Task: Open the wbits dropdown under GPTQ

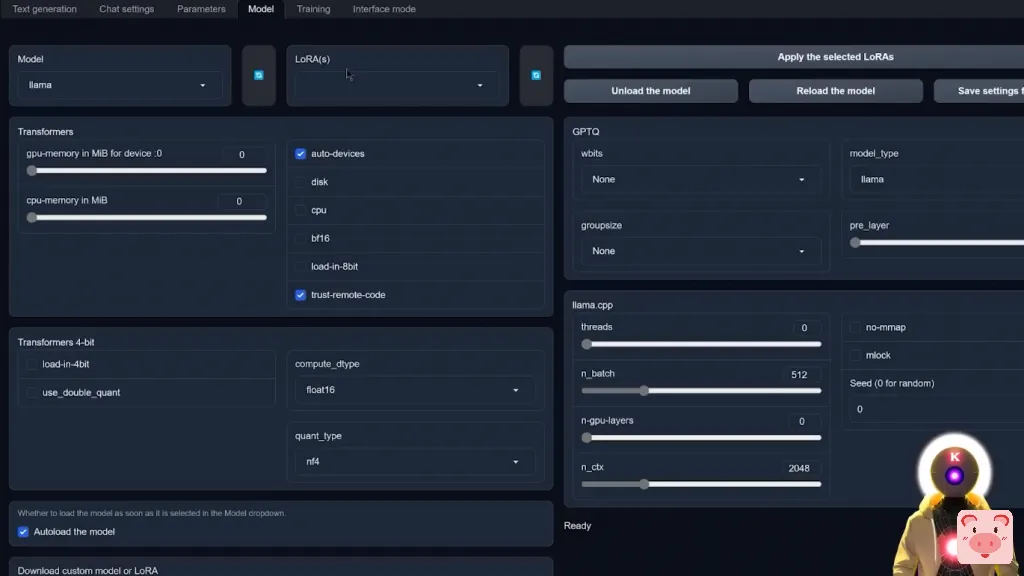Action: tap(700, 180)
